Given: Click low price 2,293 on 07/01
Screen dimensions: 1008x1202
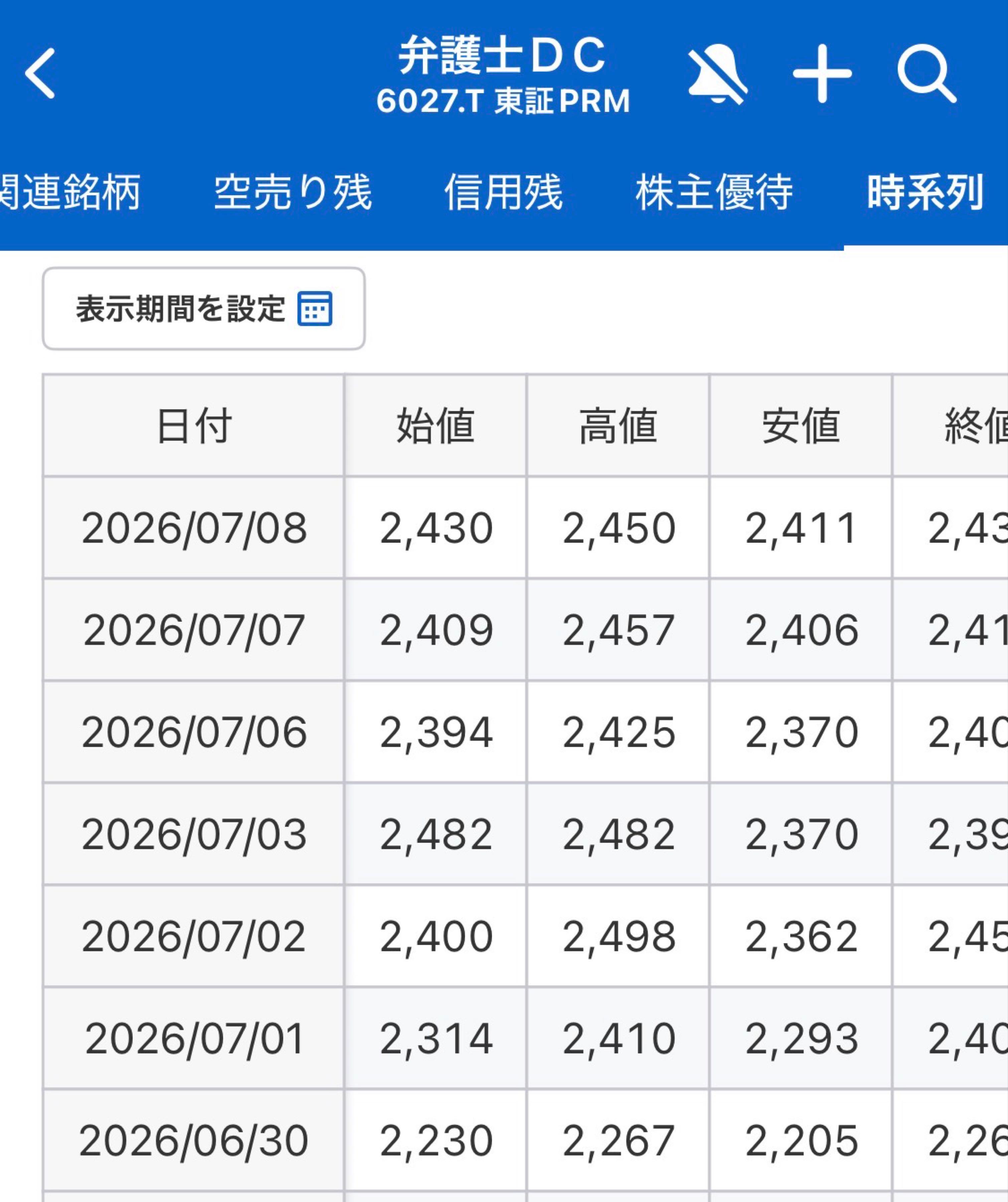Looking at the screenshot, I should 801,1039.
